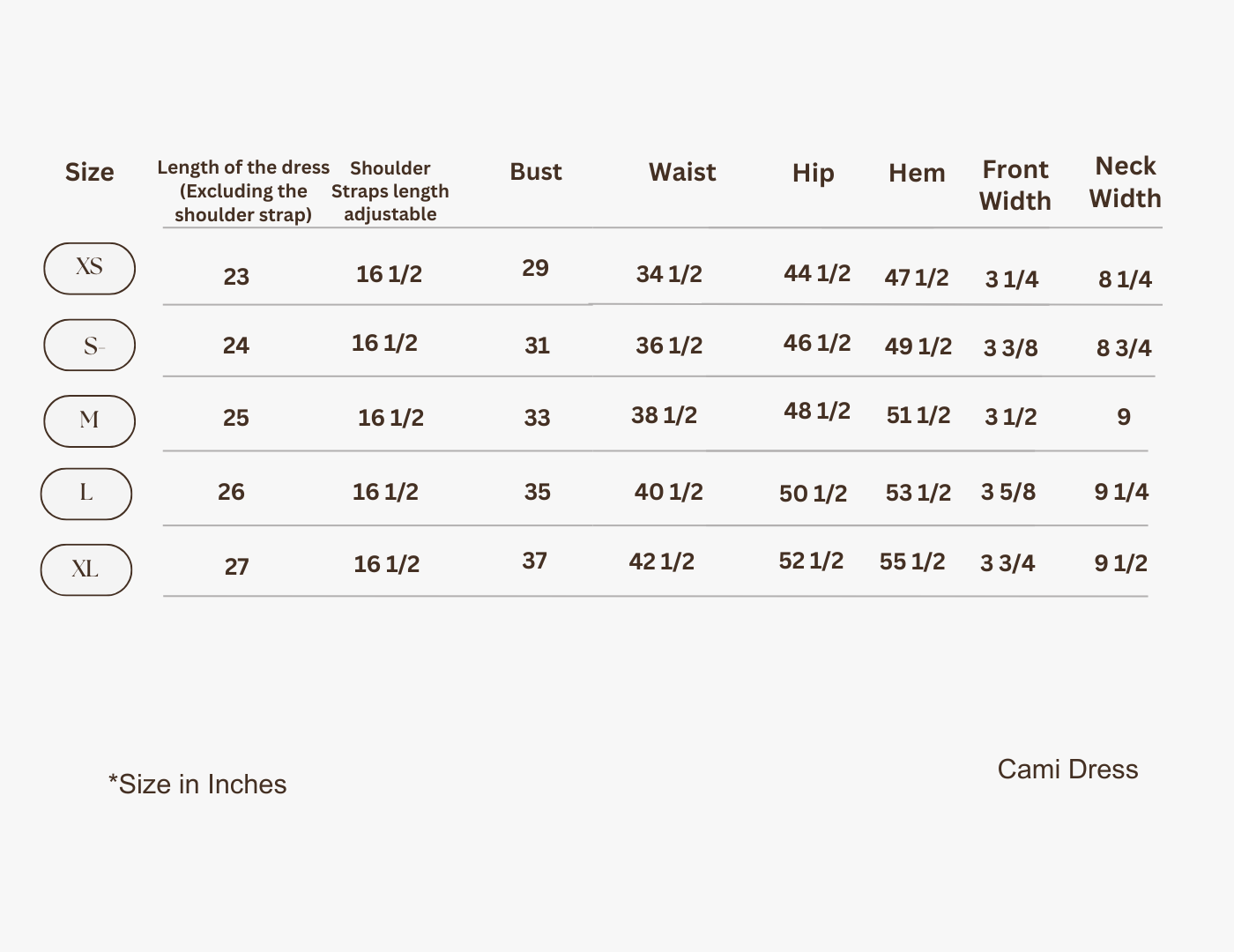Click Shoulder Straps length header

(390, 191)
